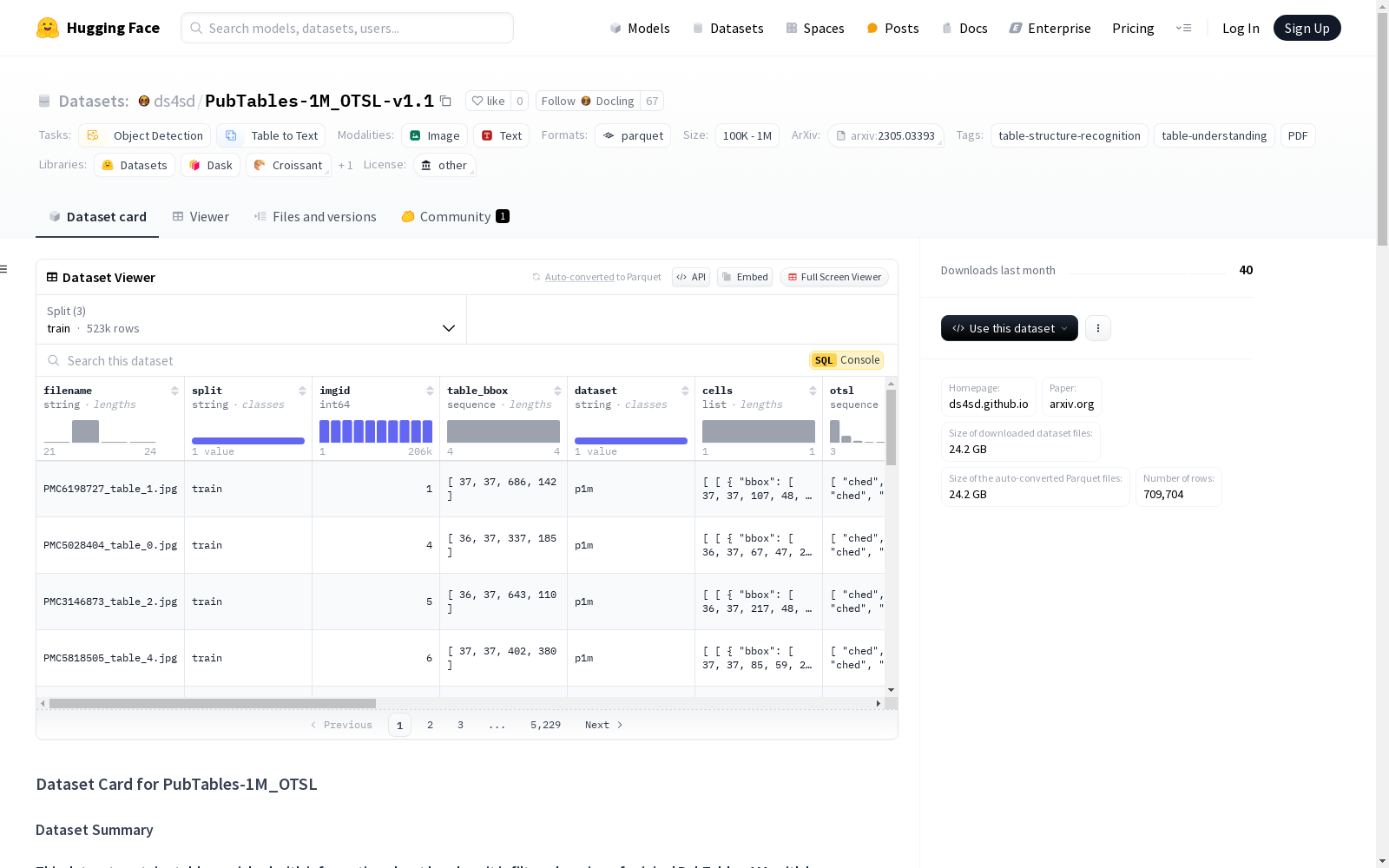Screen dimensions: 1389x868
Task: Click the Croissant library tag
Action: [x=288, y=165]
